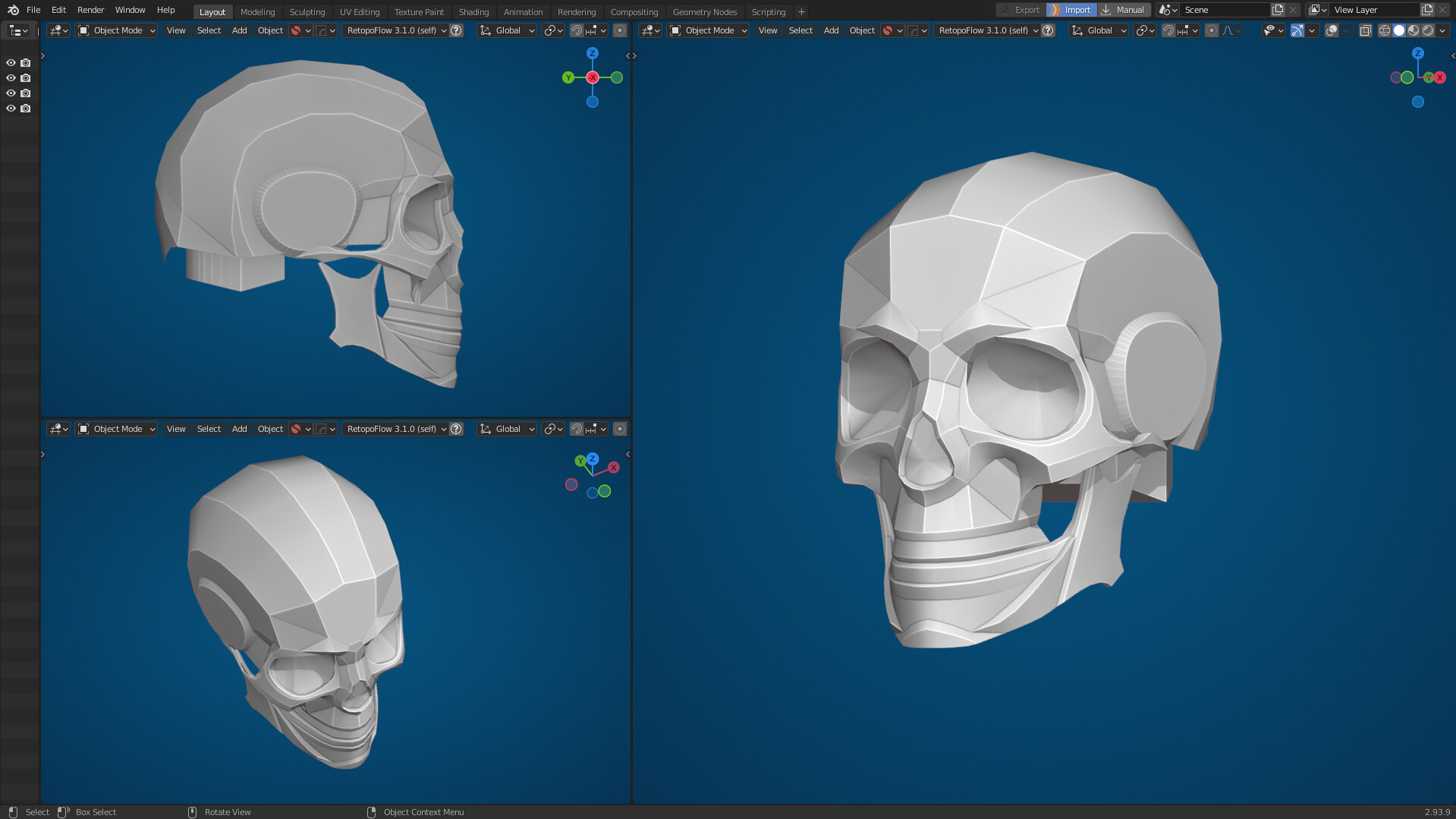Open the Render menu
Image resolution: width=1456 pixels, height=819 pixels.
coord(90,10)
